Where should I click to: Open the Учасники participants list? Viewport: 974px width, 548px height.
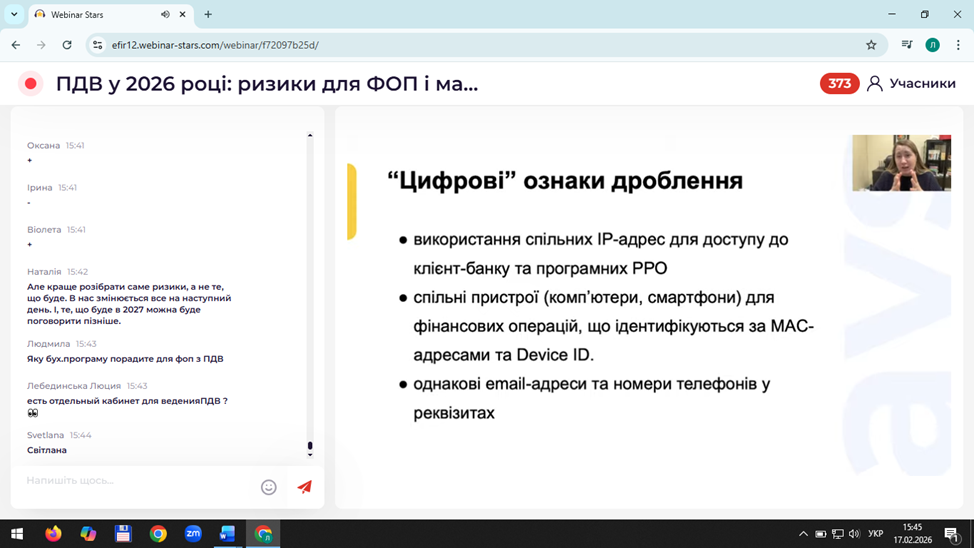[x=911, y=84]
